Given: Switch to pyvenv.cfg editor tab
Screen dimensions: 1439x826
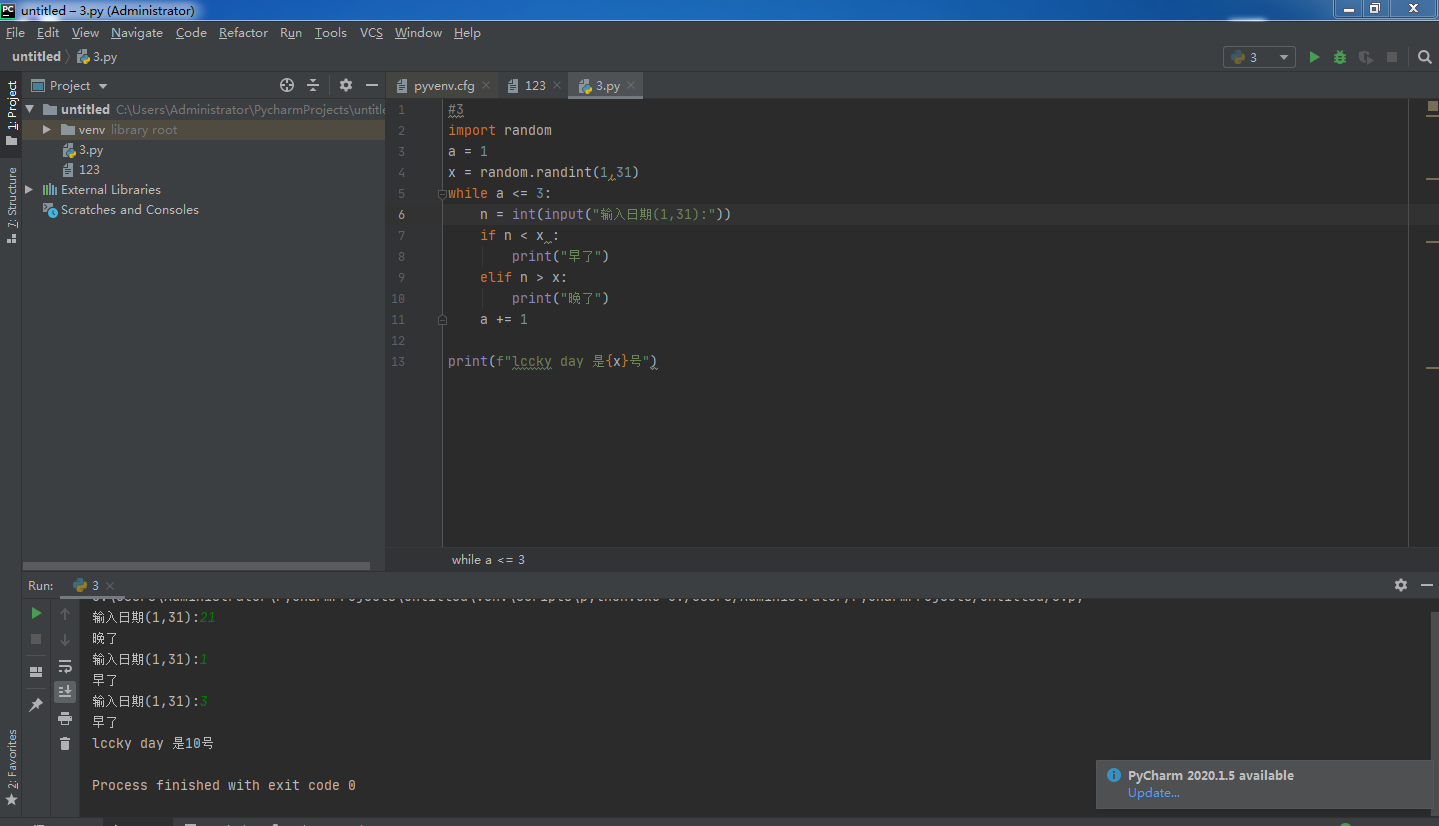Looking at the screenshot, I should pyautogui.click(x=444, y=86).
